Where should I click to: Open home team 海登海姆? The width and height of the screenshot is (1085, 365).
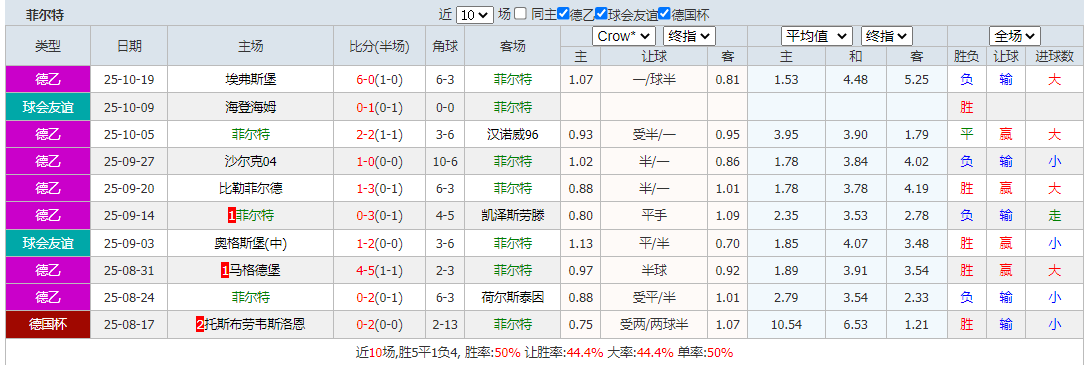point(250,107)
